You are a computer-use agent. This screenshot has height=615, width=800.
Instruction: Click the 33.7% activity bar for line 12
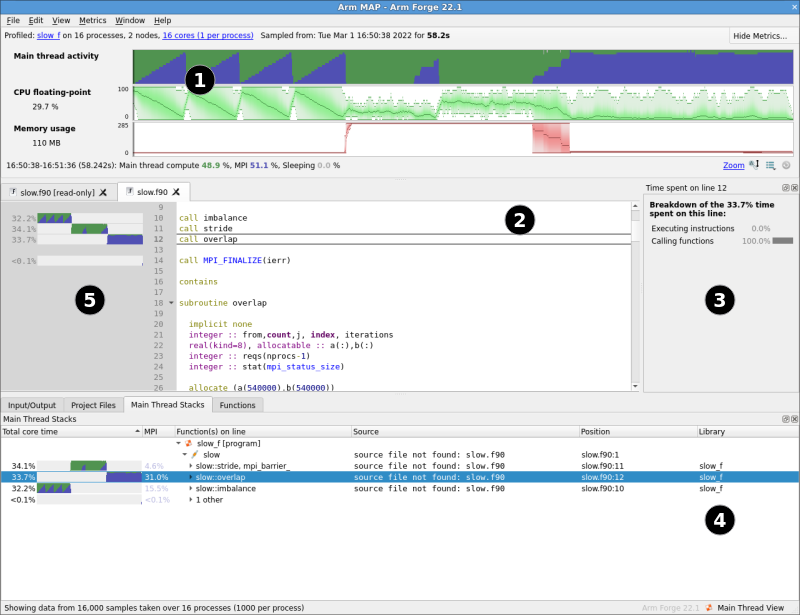coord(90,239)
